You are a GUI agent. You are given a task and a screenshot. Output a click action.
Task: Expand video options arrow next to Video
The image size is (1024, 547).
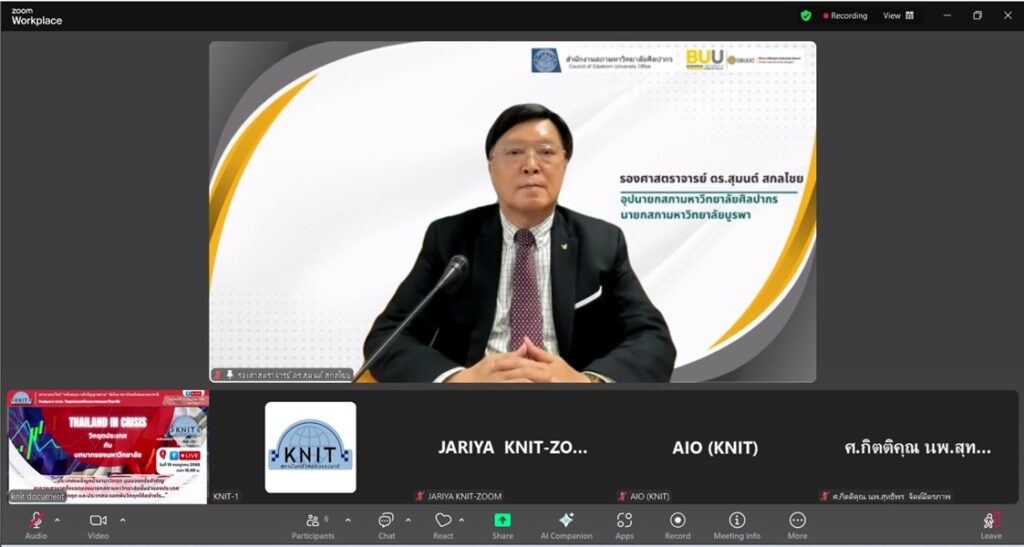coord(120,520)
